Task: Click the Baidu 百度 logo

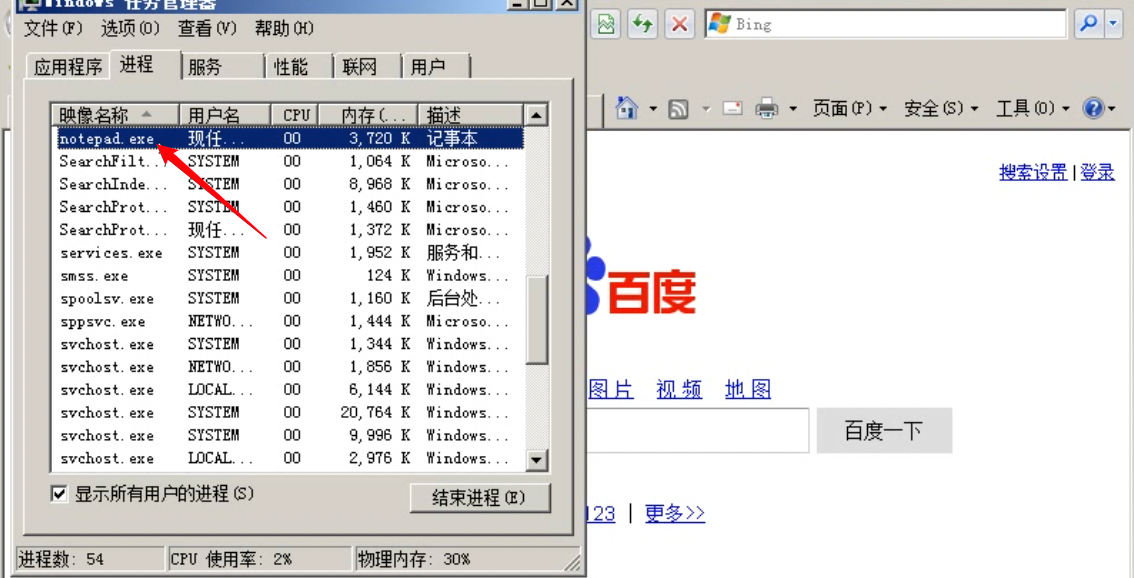Action: 642,281
